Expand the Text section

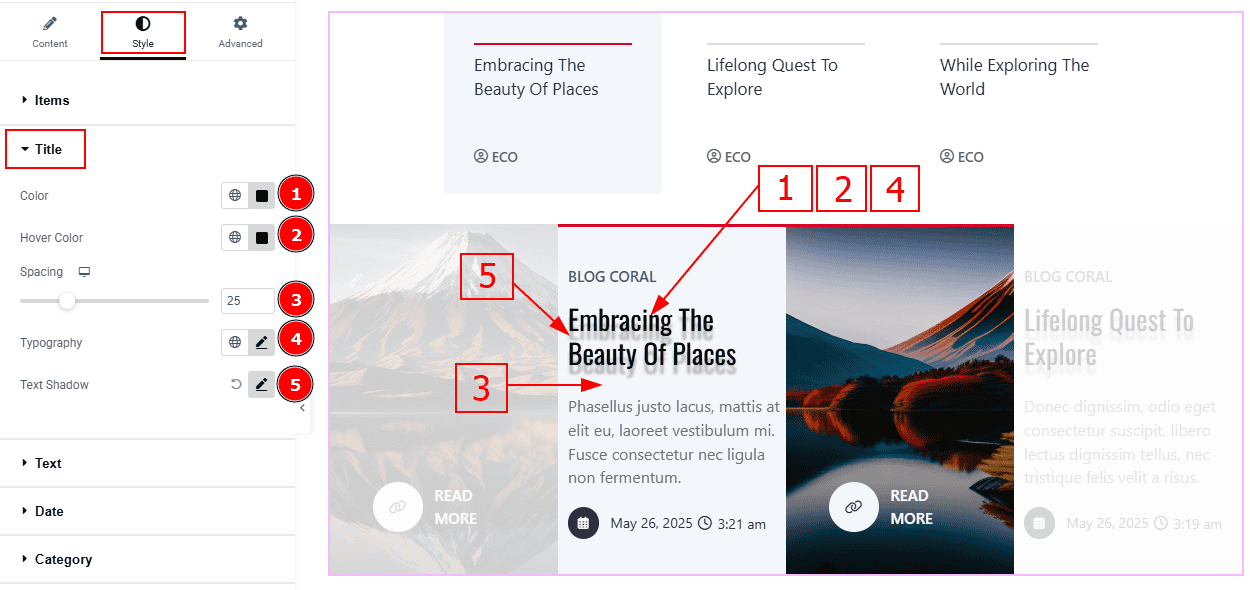pos(147,464)
